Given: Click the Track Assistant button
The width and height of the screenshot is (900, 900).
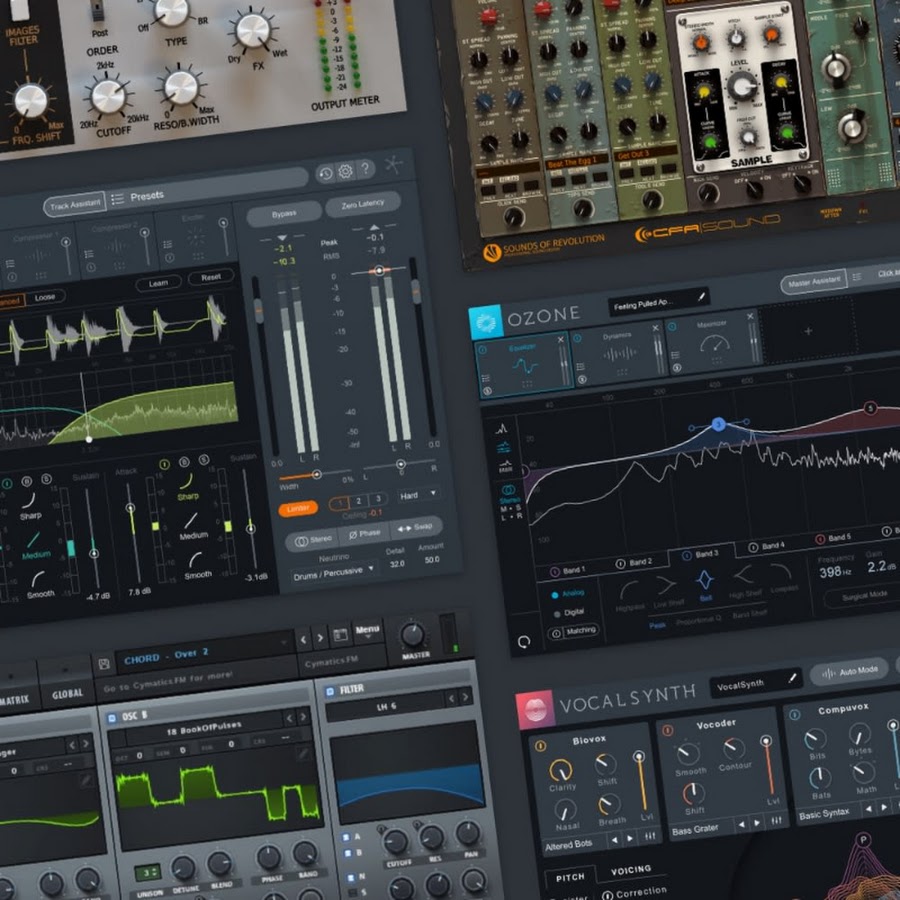Looking at the screenshot, I should tap(75, 204).
